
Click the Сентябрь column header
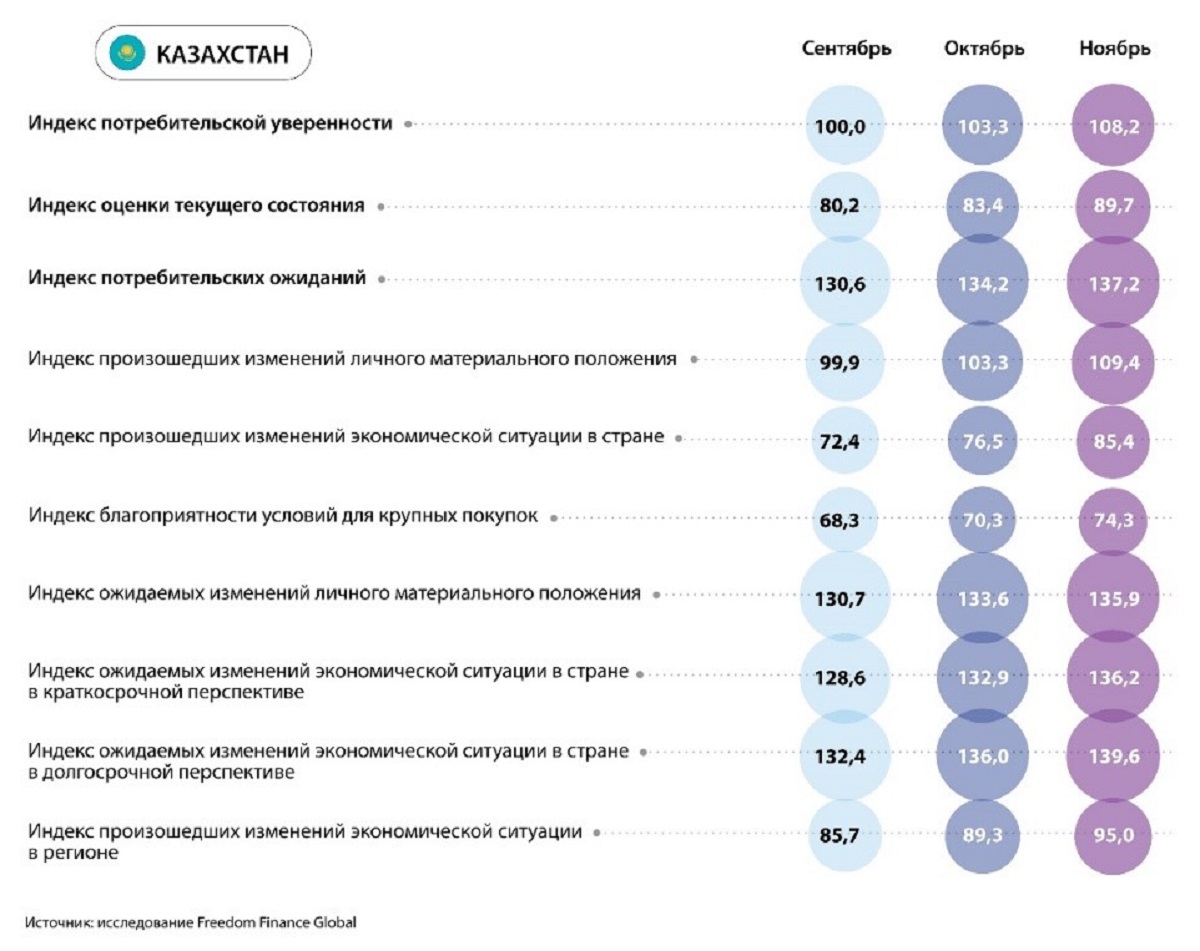click(846, 49)
